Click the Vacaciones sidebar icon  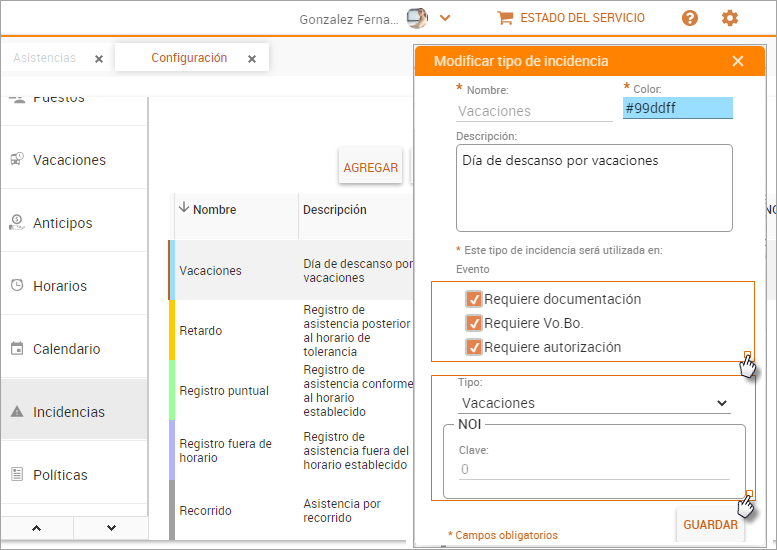[17, 160]
